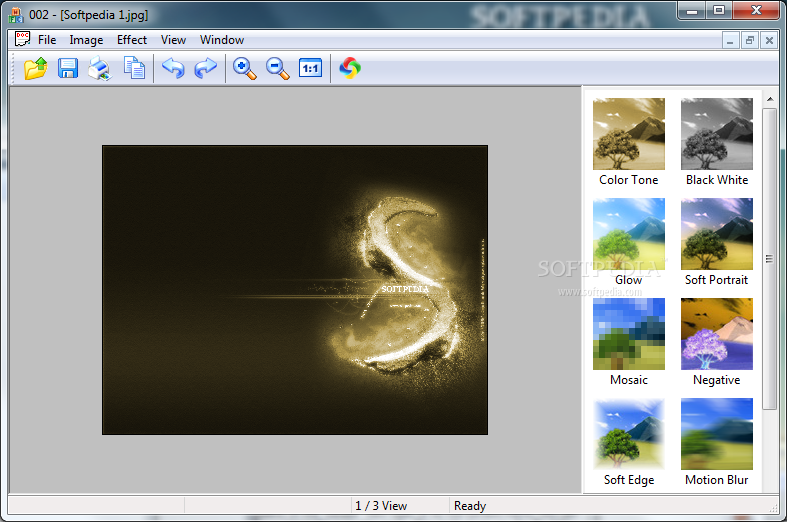Screen dimensions: 787x522
Task: Click the 'Soft Portrait' label text
Action: point(716,280)
